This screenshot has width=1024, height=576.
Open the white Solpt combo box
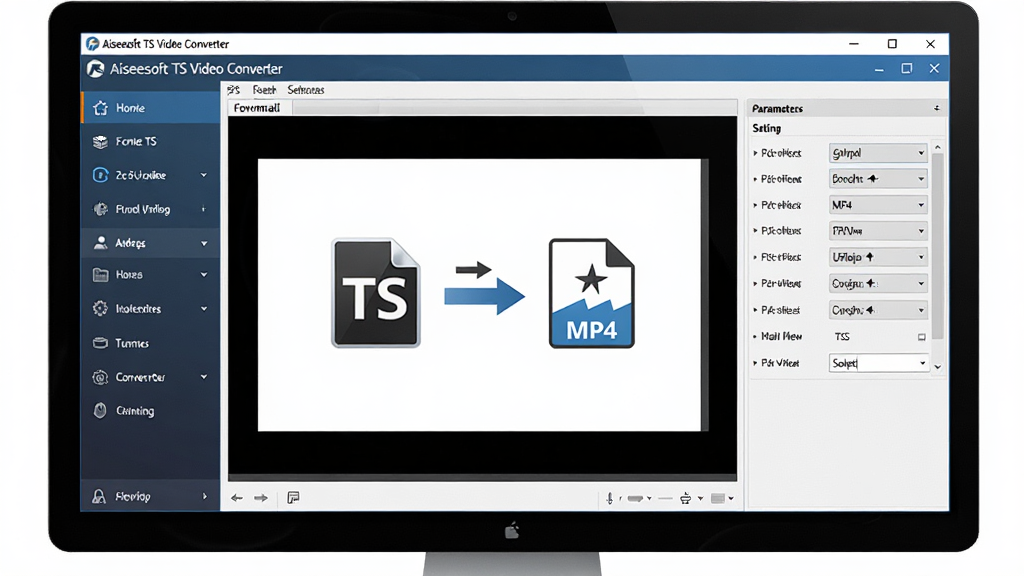tap(878, 363)
